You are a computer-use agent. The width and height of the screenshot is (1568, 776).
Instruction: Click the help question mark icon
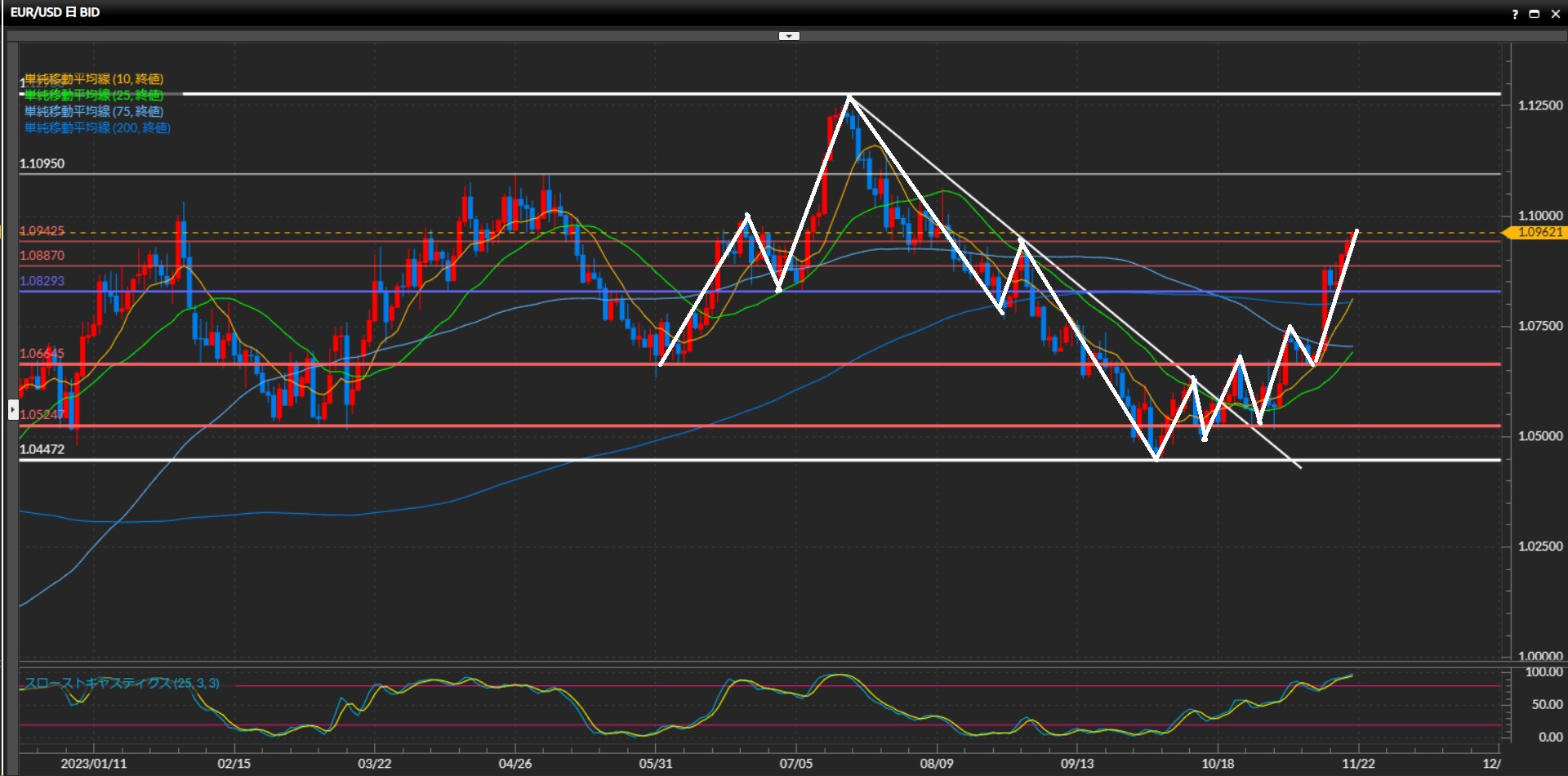click(1515, 14)
